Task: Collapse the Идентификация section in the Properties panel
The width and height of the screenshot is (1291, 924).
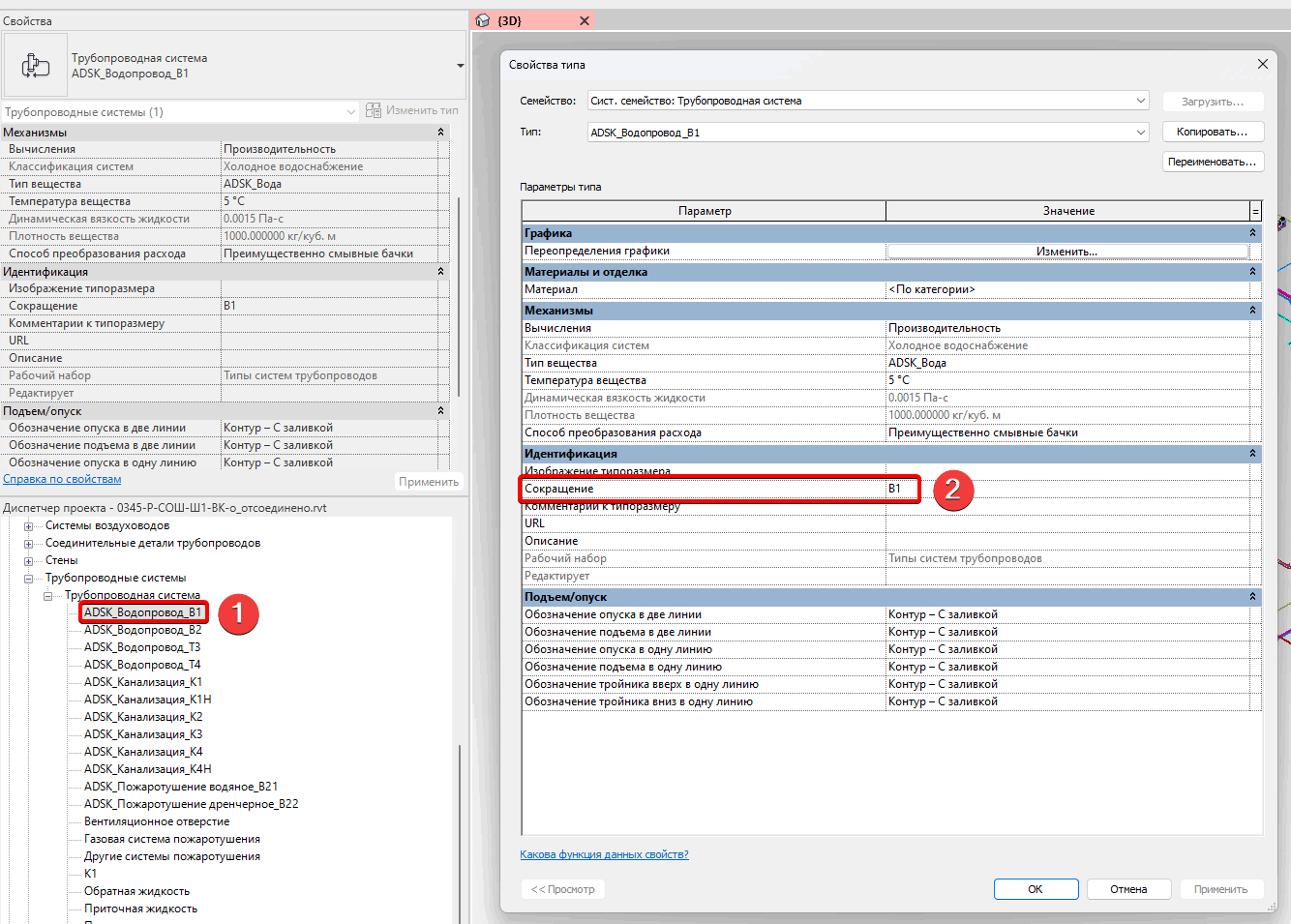Action: coord(441,272)
